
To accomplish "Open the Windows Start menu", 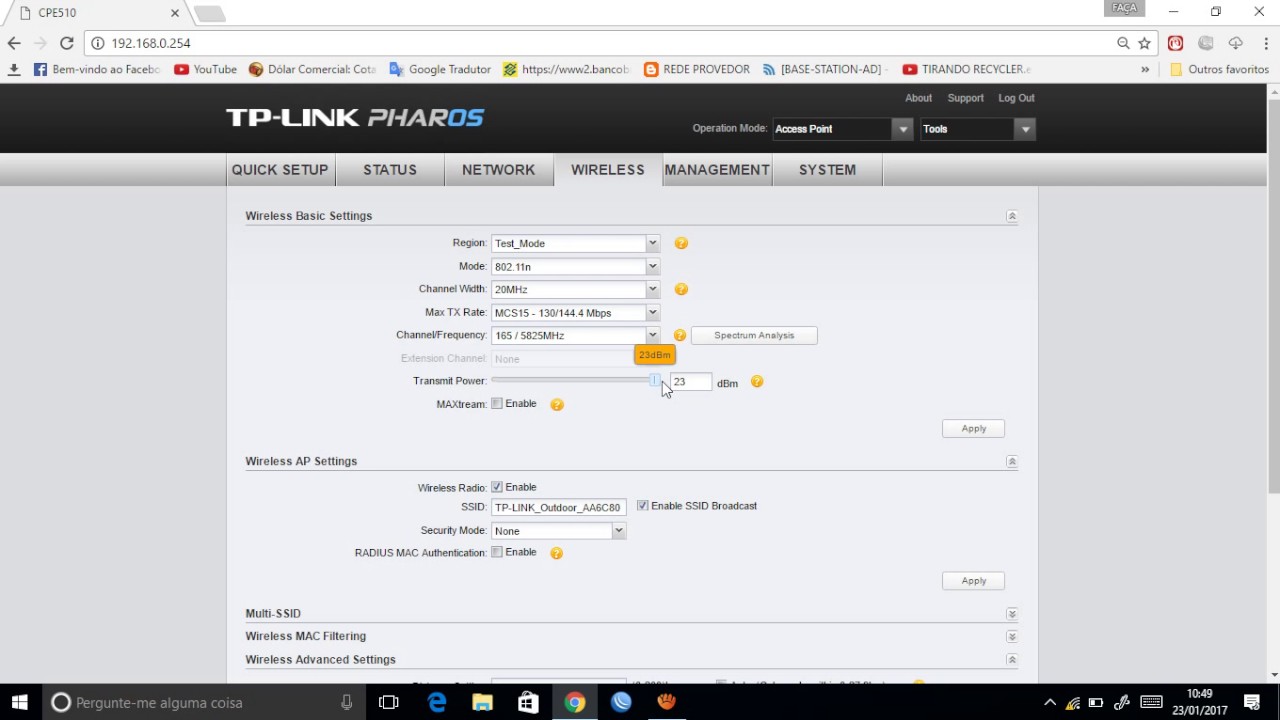I will [20, 702].
